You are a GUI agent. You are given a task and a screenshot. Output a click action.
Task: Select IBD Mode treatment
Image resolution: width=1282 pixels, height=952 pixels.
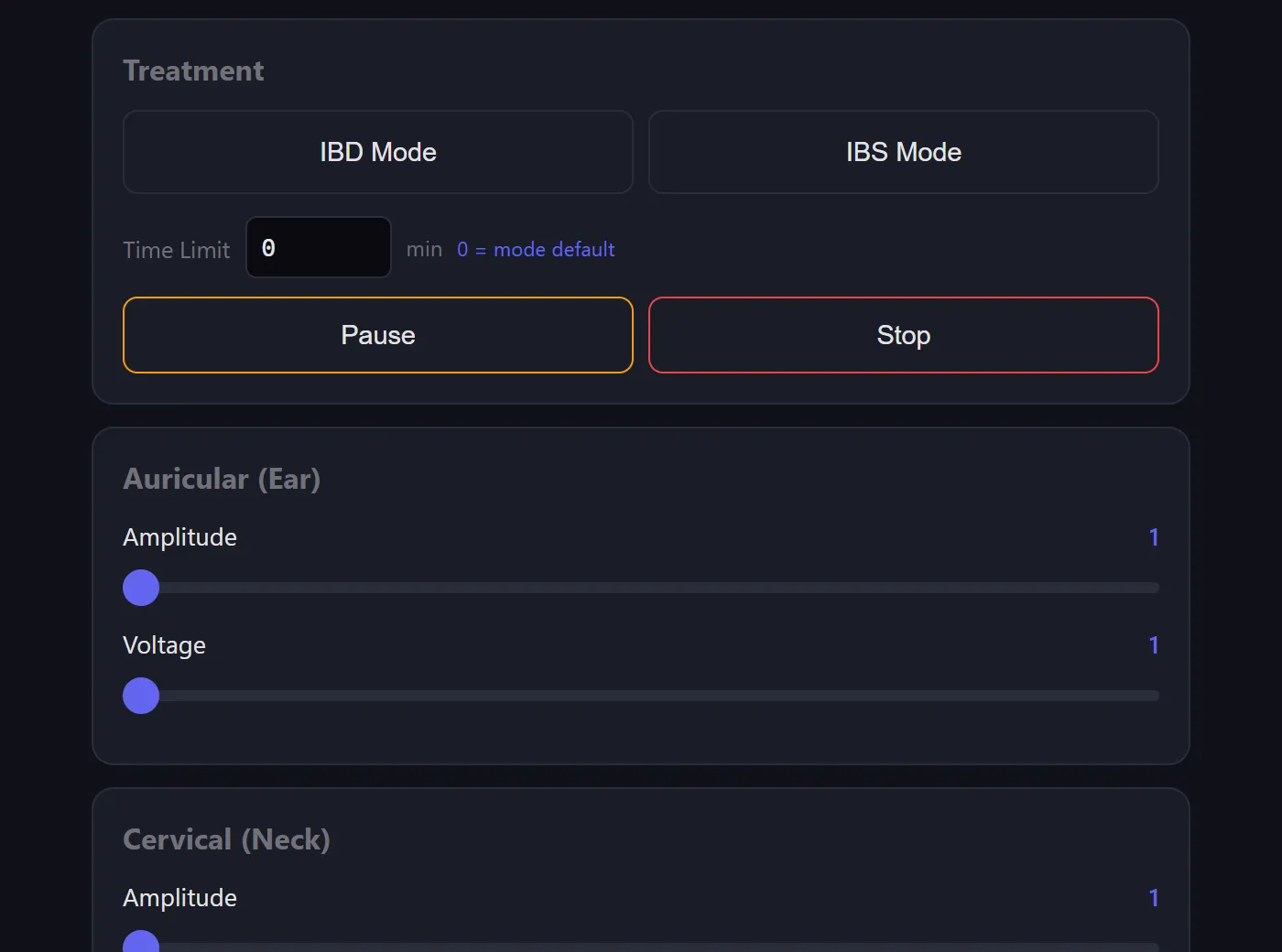pos(378,152)
